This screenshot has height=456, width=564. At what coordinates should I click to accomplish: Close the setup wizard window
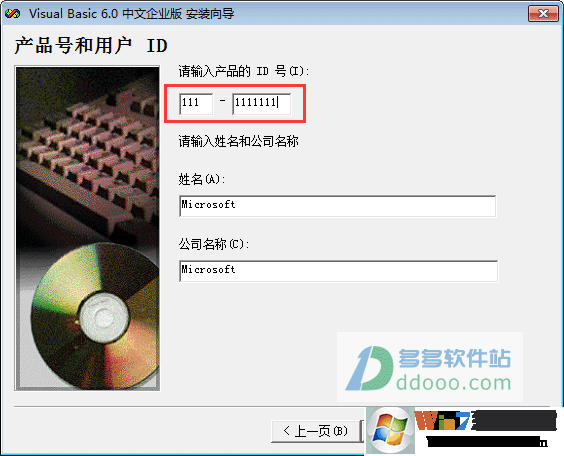point(543,14)
